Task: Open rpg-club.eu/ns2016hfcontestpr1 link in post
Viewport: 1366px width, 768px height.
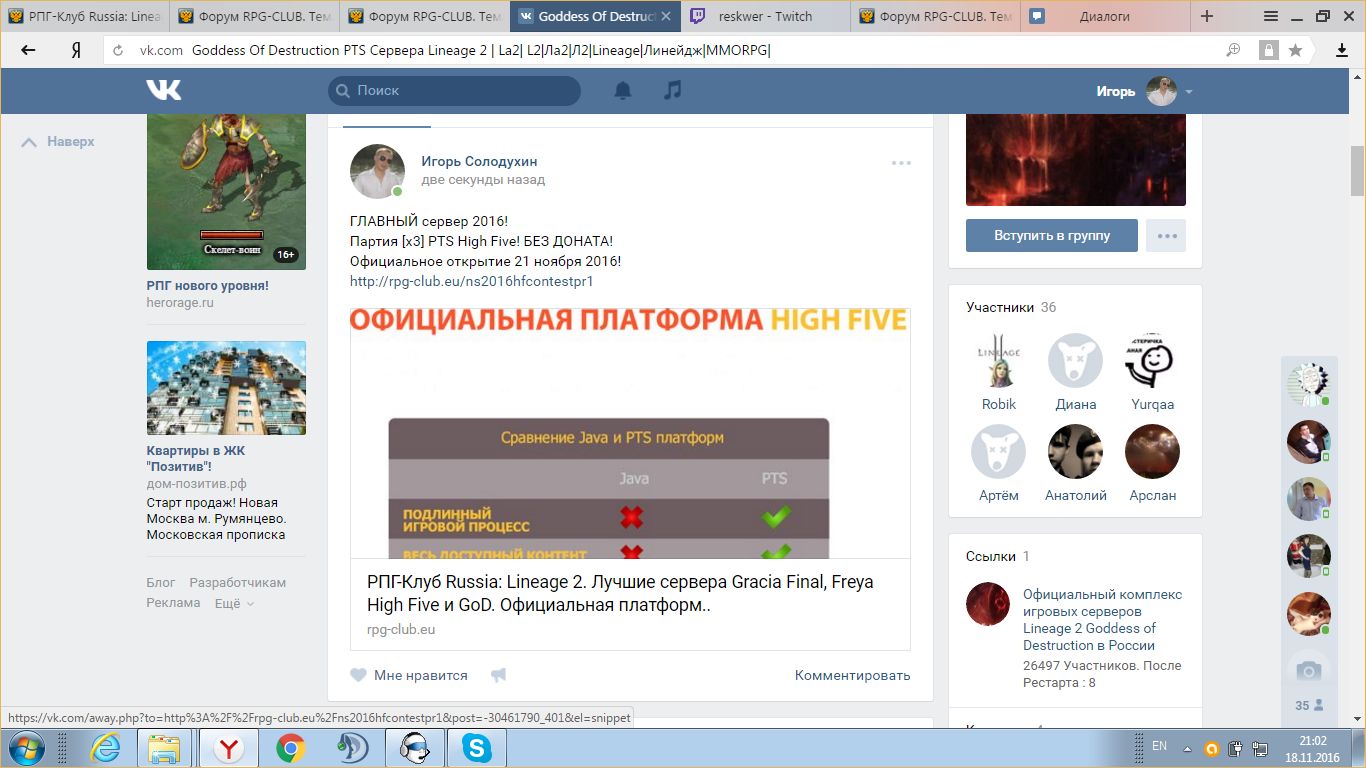Action: (472, 281)
